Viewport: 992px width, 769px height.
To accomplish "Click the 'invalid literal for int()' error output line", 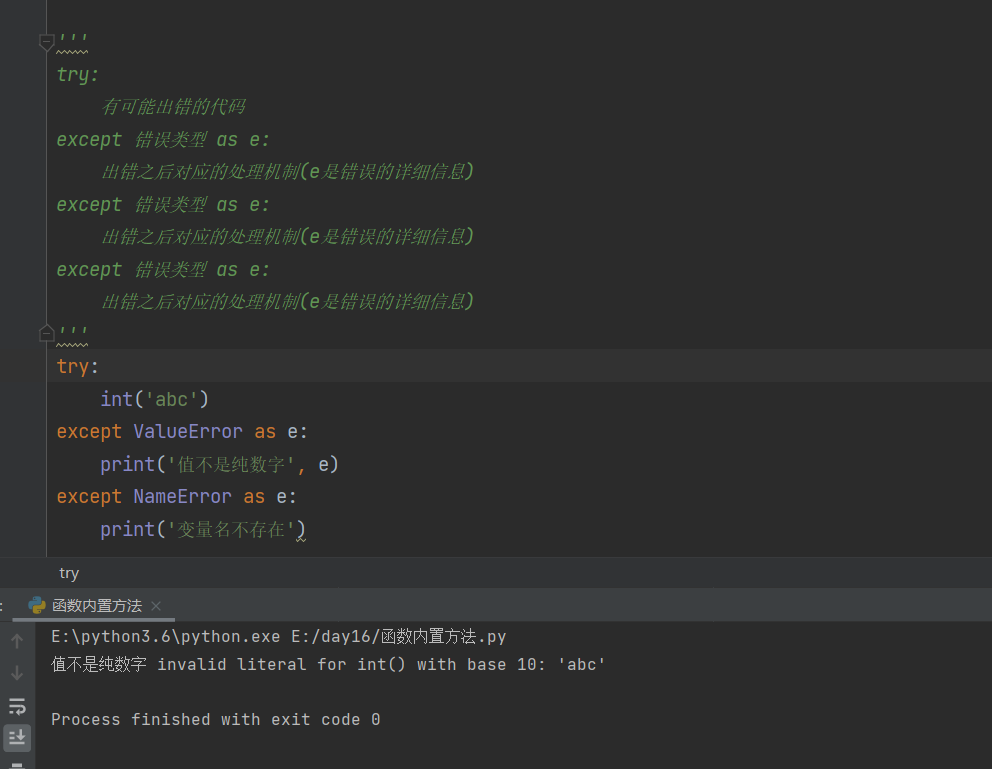I will 328,664.
